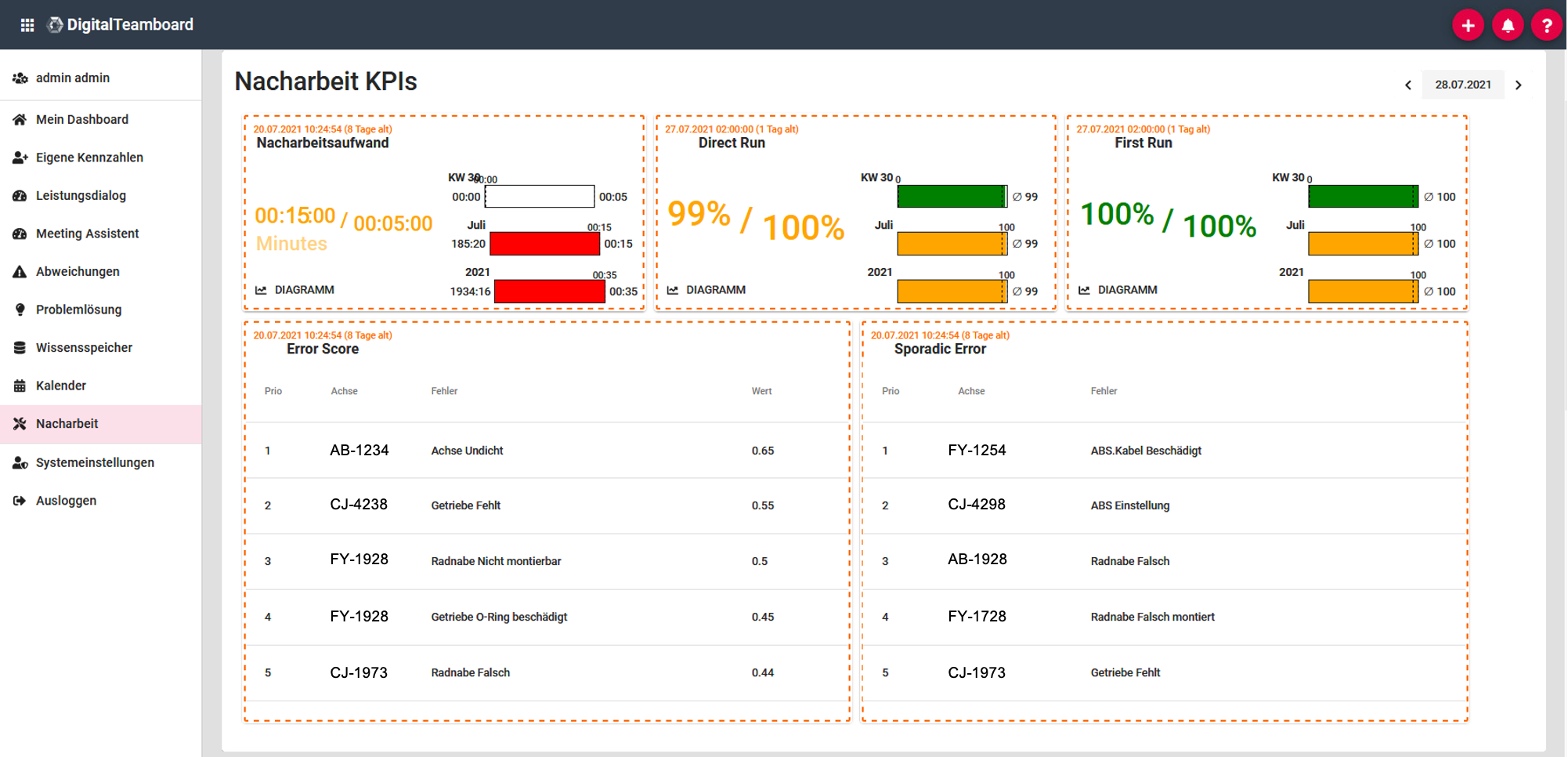Click Radnabe Falsch montiert entry
This screenshot has width=1568, height=757.
point(1152,618)
